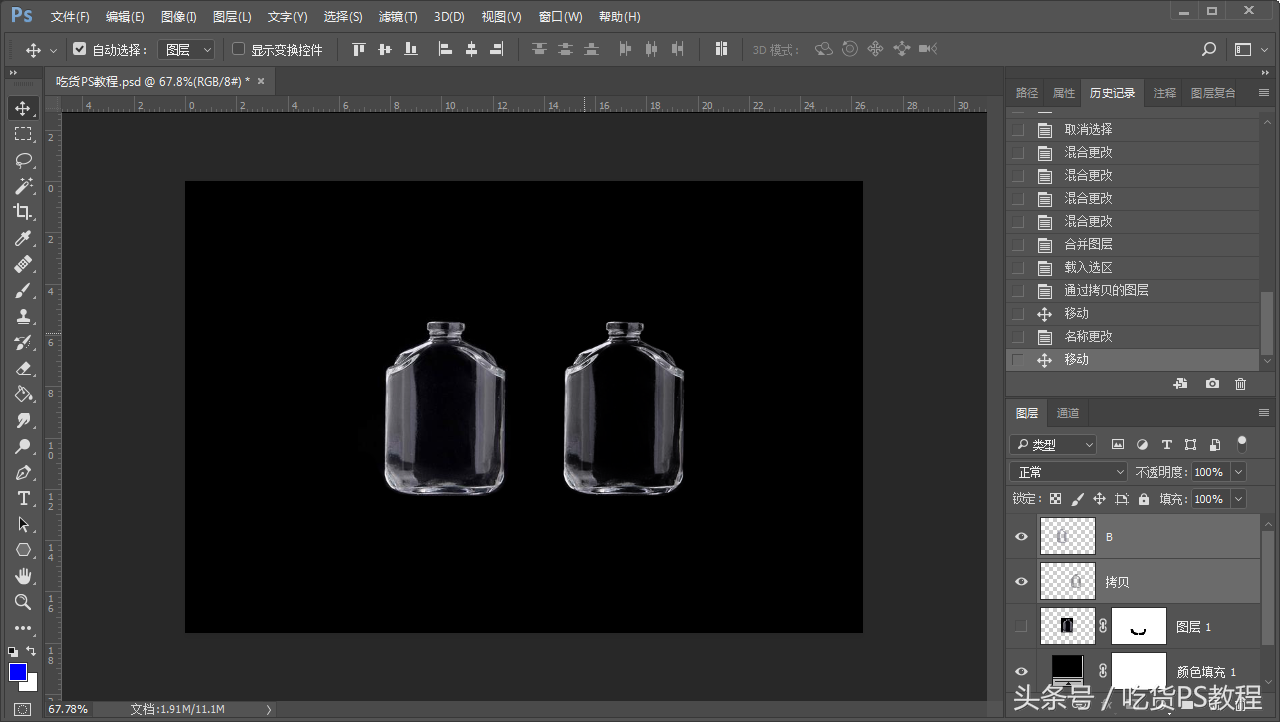This screenshot has height=722, width=1280.
Task: Open the 正常 blend mode dropdown
Action: 1068,472
